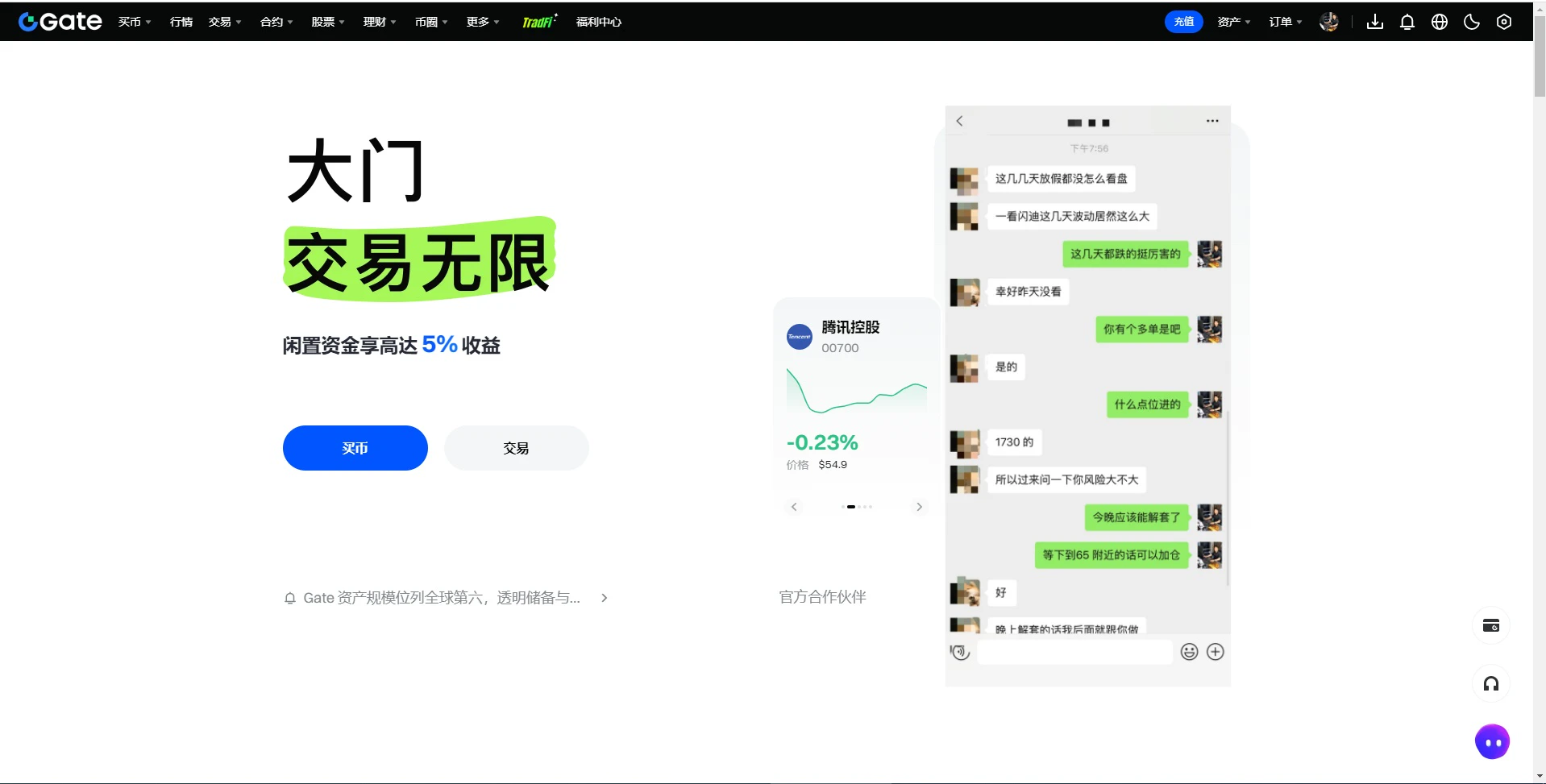Open the emoji picker in chat
Image resolution: width=1546 pixels, height=784 pixels.
pos(1189,652)
